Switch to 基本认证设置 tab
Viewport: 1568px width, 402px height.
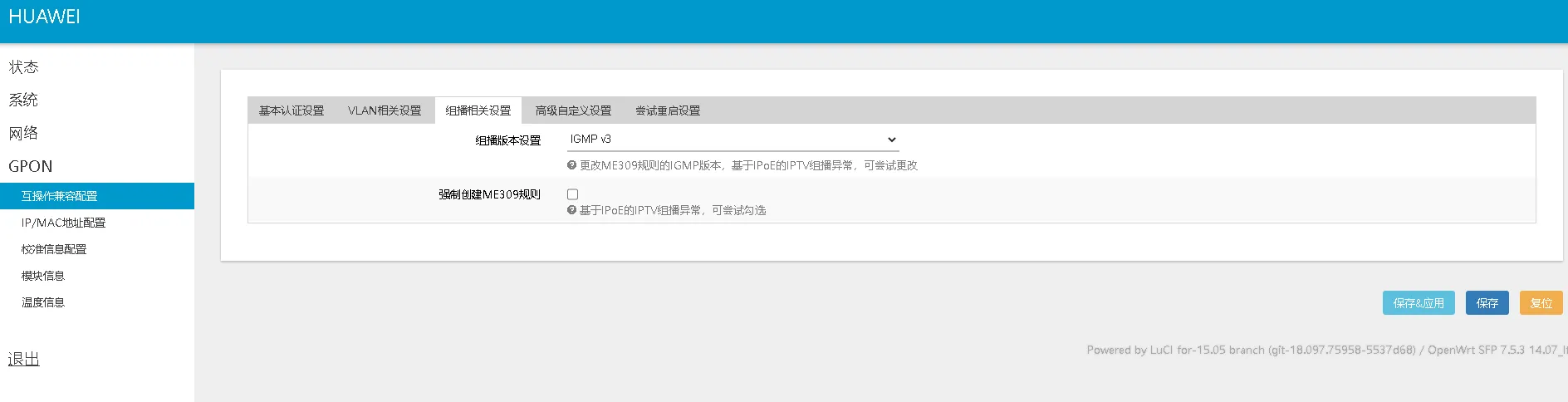292,110
